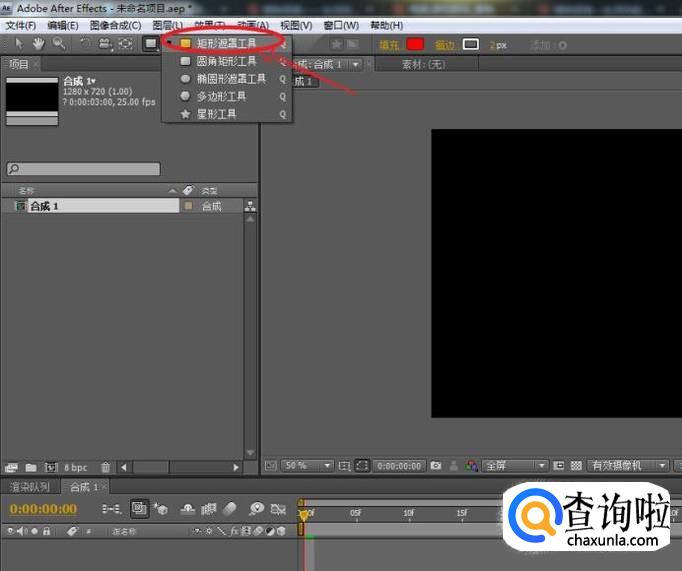The width and height of the screenshot is (682, 571).
Task: Show the RGB channel options icon
Action: (471, 466)
